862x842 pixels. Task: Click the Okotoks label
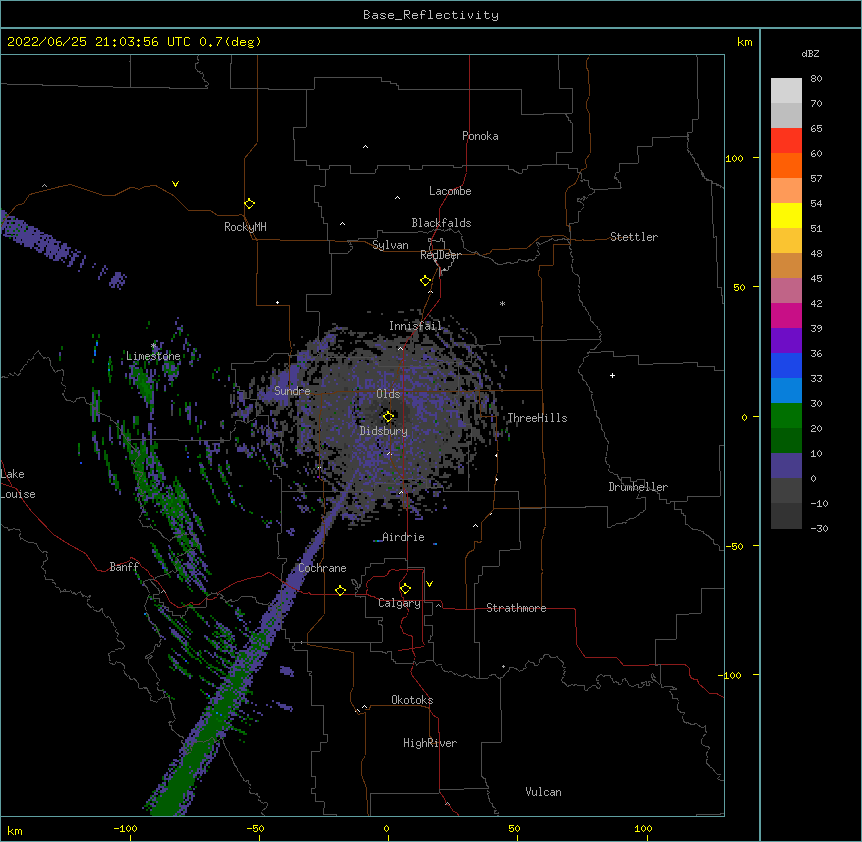(x=412, y=700)
